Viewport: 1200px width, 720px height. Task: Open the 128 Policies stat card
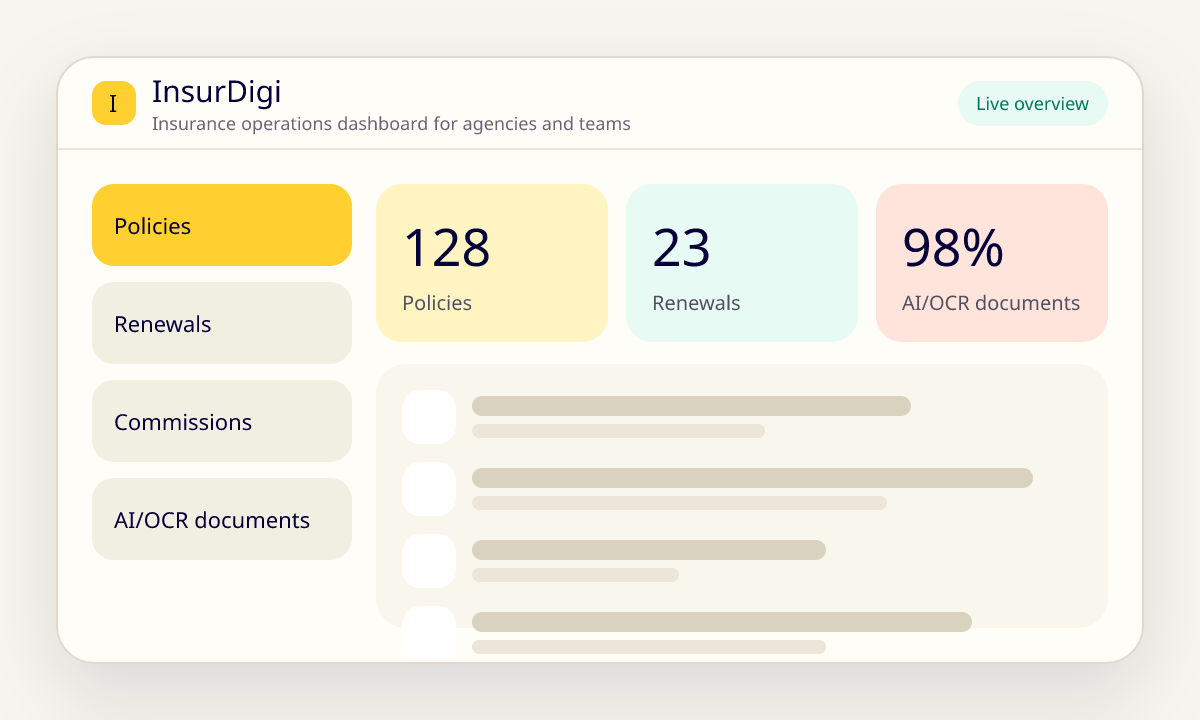tap(492, 263)
